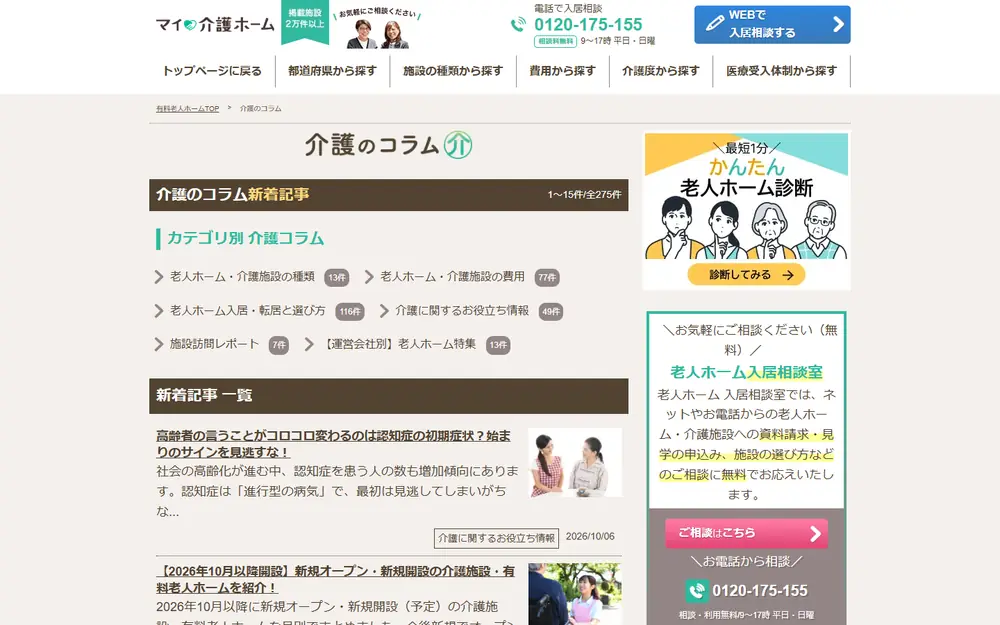Click the 2026/10/06 article date
Screen dimensions: 1000x625
(590, 536)
